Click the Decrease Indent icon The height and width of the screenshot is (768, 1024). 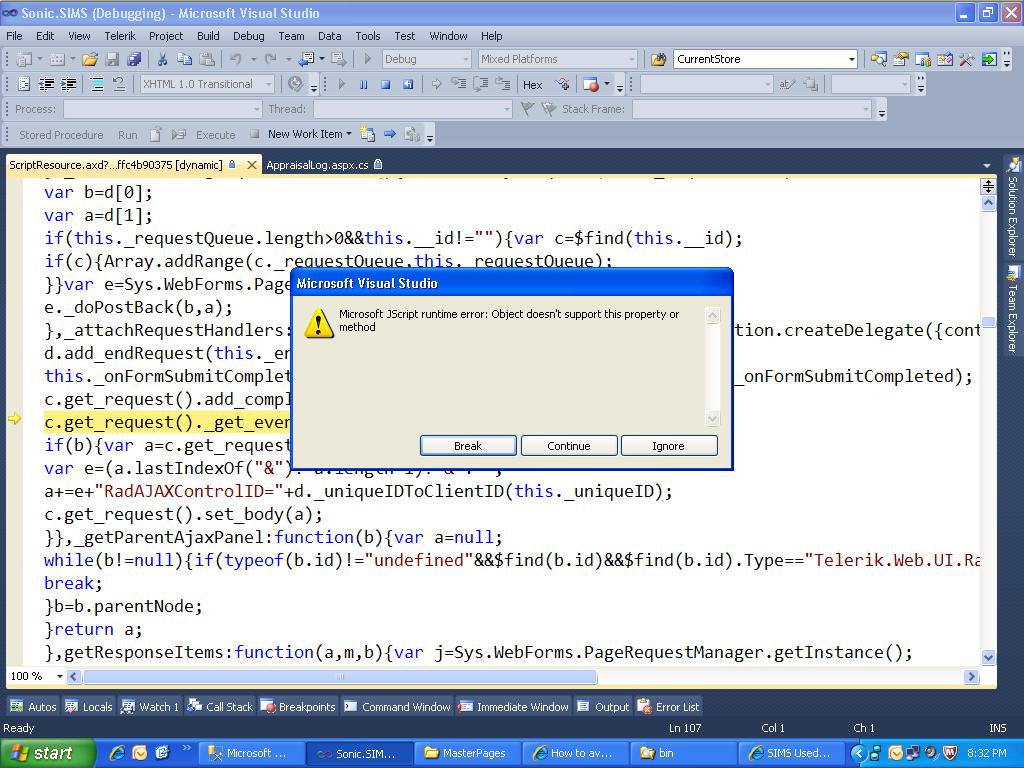click(46, 84)
